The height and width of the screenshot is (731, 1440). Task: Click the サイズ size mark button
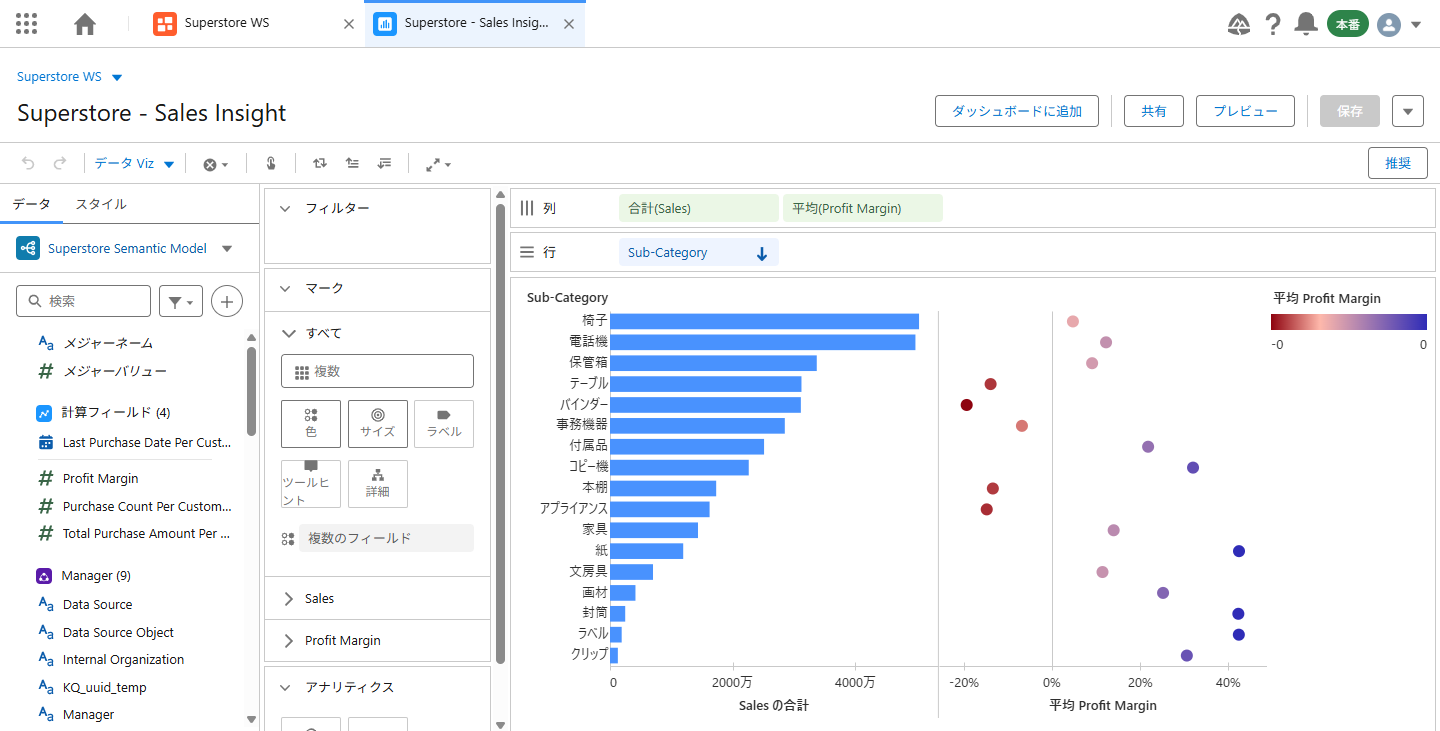[377, 424]
